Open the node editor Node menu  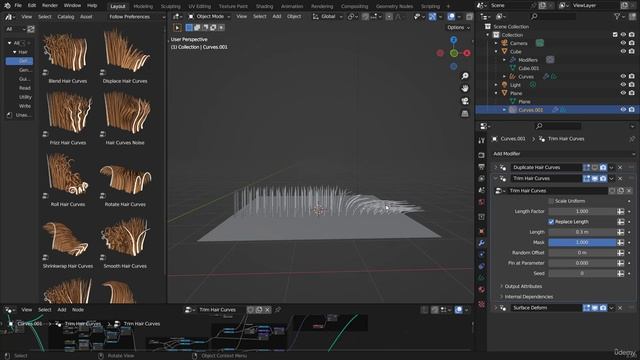(78, 310)
